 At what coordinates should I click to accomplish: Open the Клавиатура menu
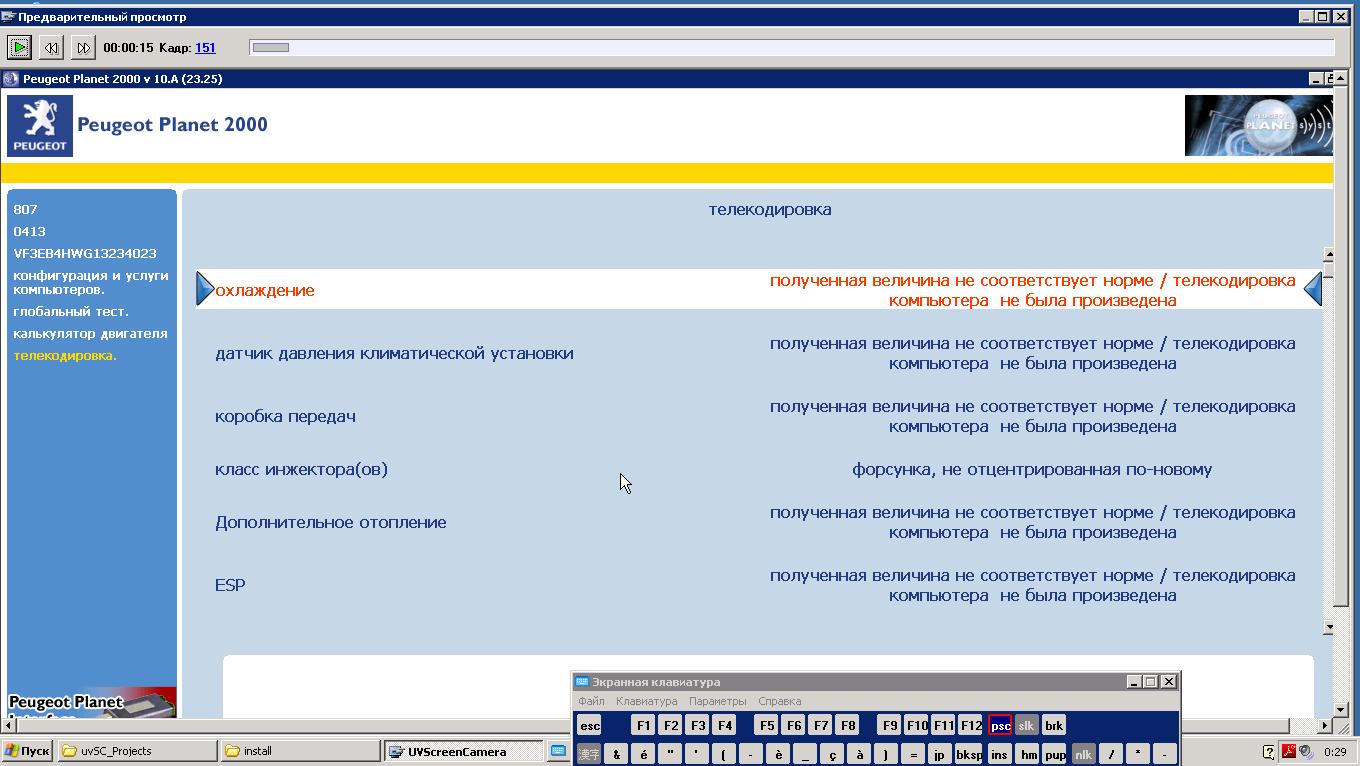coord(647,701)
